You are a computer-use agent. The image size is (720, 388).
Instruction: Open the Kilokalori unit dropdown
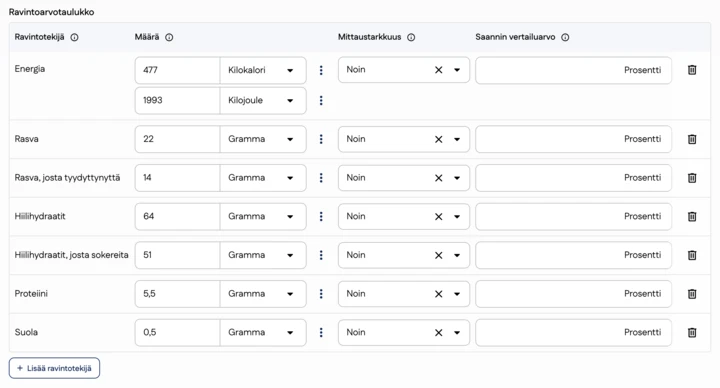click(x=263, y=70)
